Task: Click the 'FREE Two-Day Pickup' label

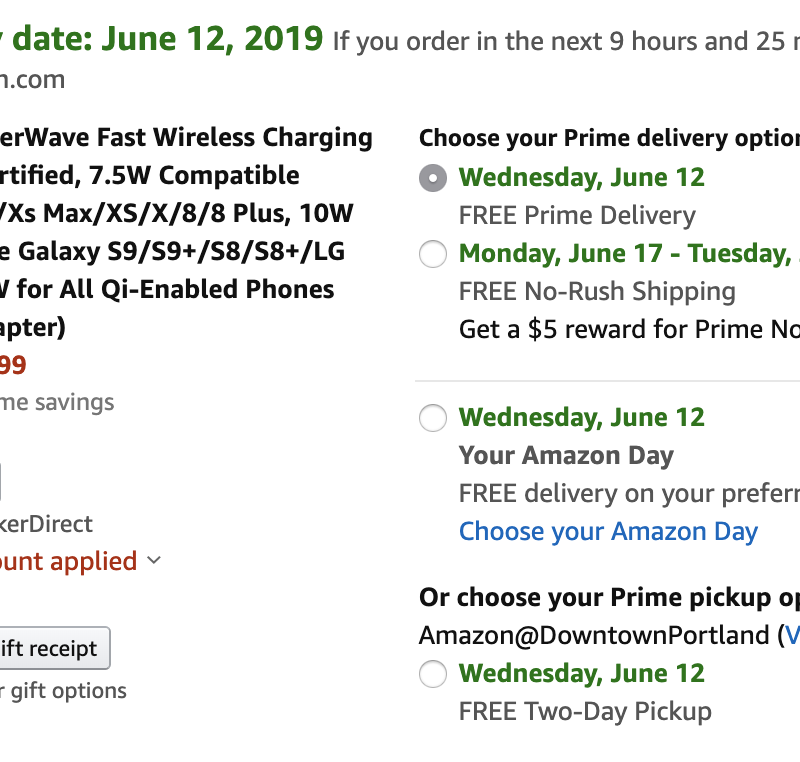Action: (x=585, y=711)
